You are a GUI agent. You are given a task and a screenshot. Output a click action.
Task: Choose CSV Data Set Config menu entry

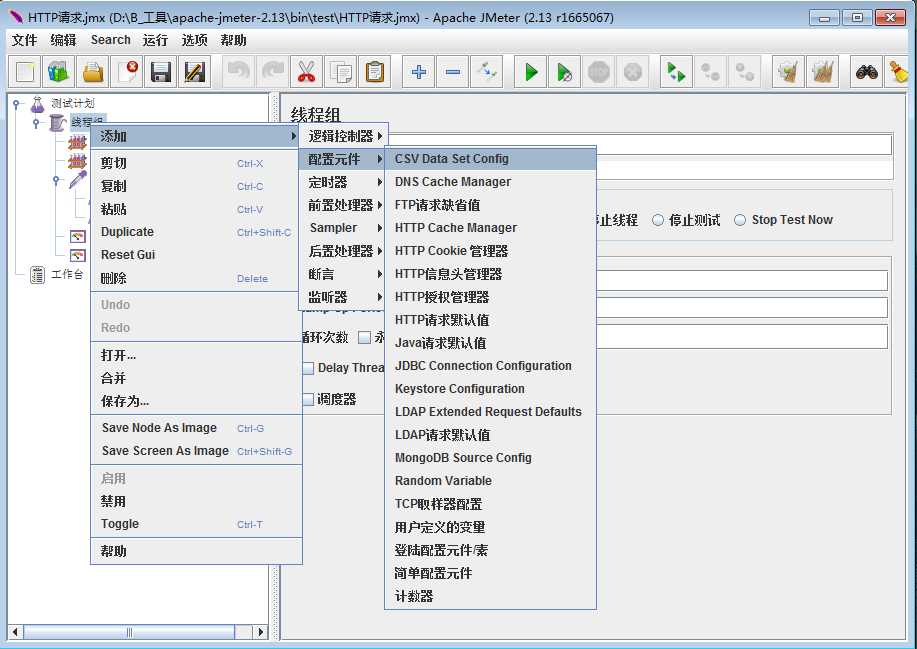451,159
